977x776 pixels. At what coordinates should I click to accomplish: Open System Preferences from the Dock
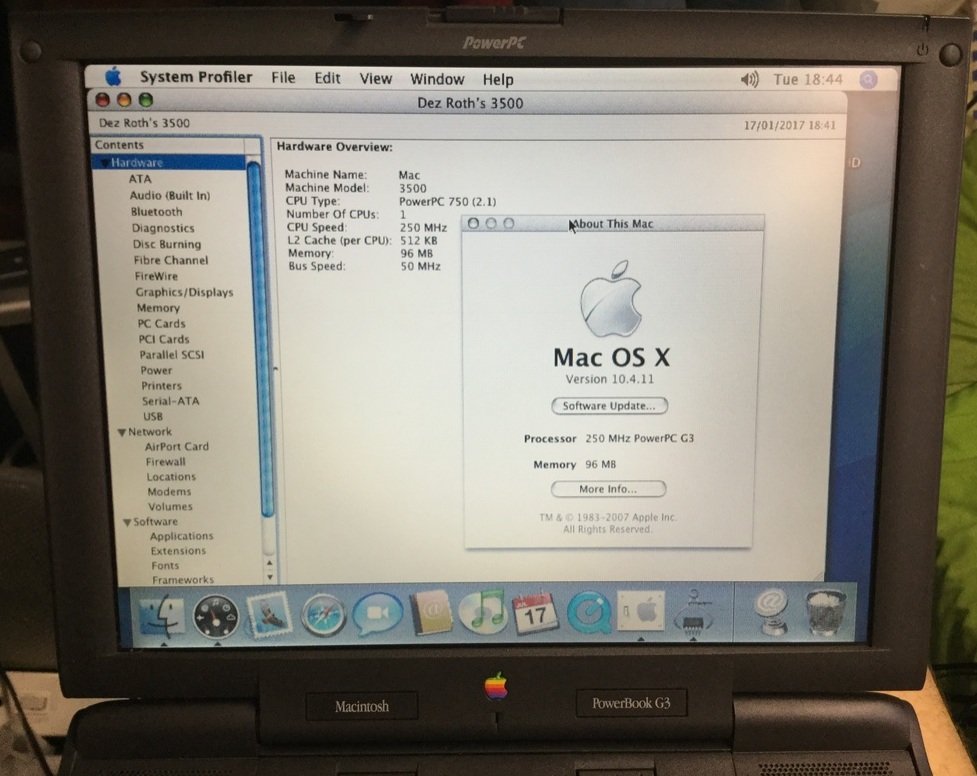point(641,611)
